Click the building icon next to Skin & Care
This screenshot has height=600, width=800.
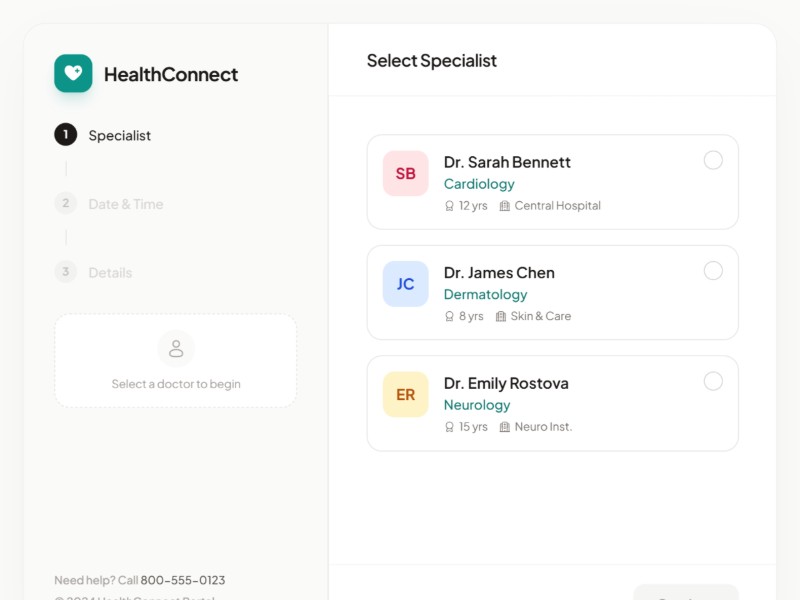500,316
